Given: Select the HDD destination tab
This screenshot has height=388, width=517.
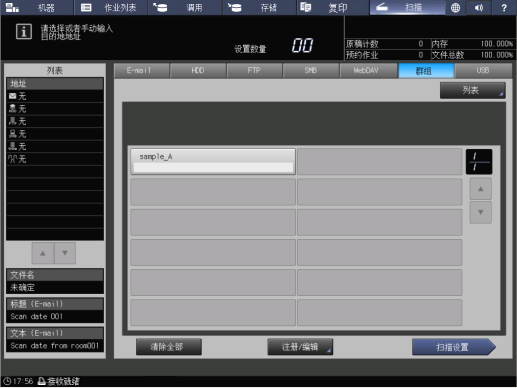Looking at the screenshot, I should pos(198,71).
